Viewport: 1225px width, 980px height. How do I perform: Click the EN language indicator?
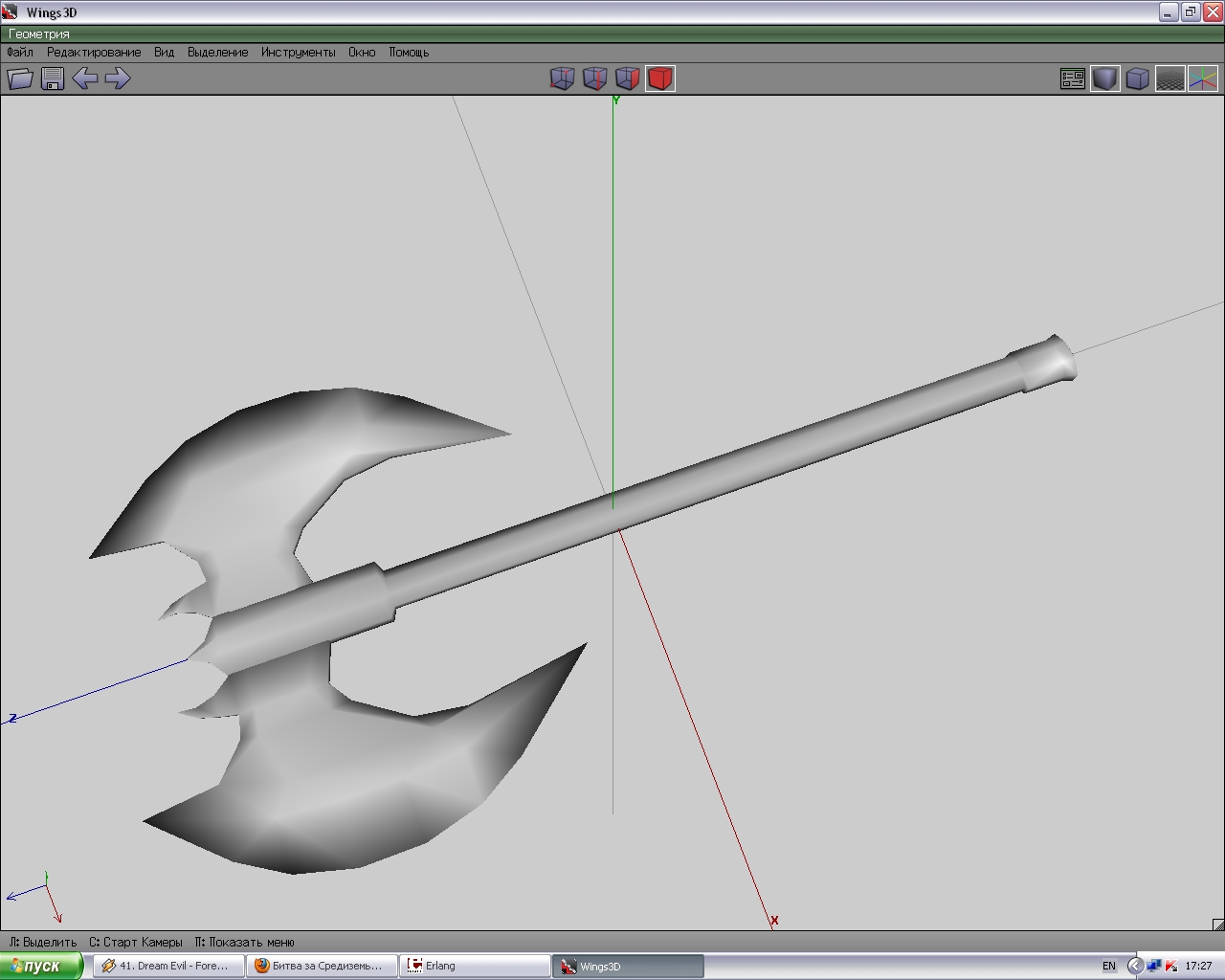1109,967
